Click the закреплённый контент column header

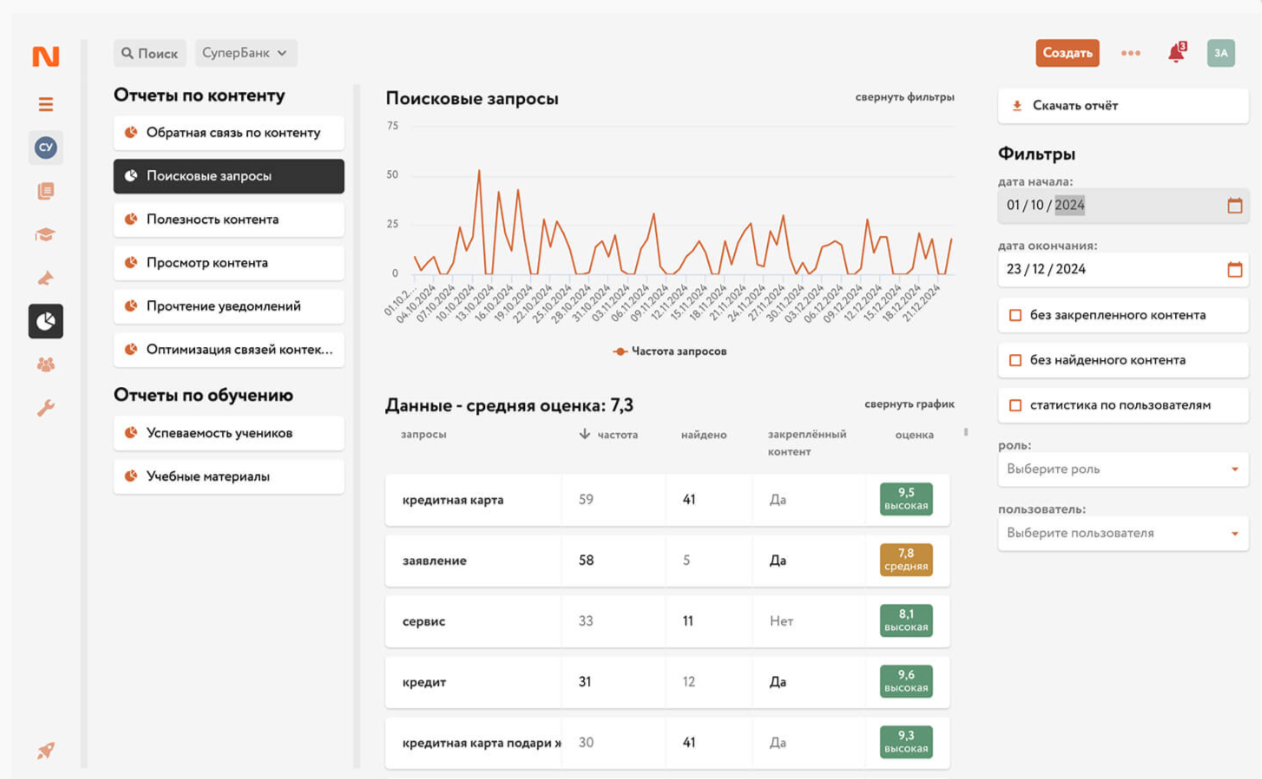point(807,443)
